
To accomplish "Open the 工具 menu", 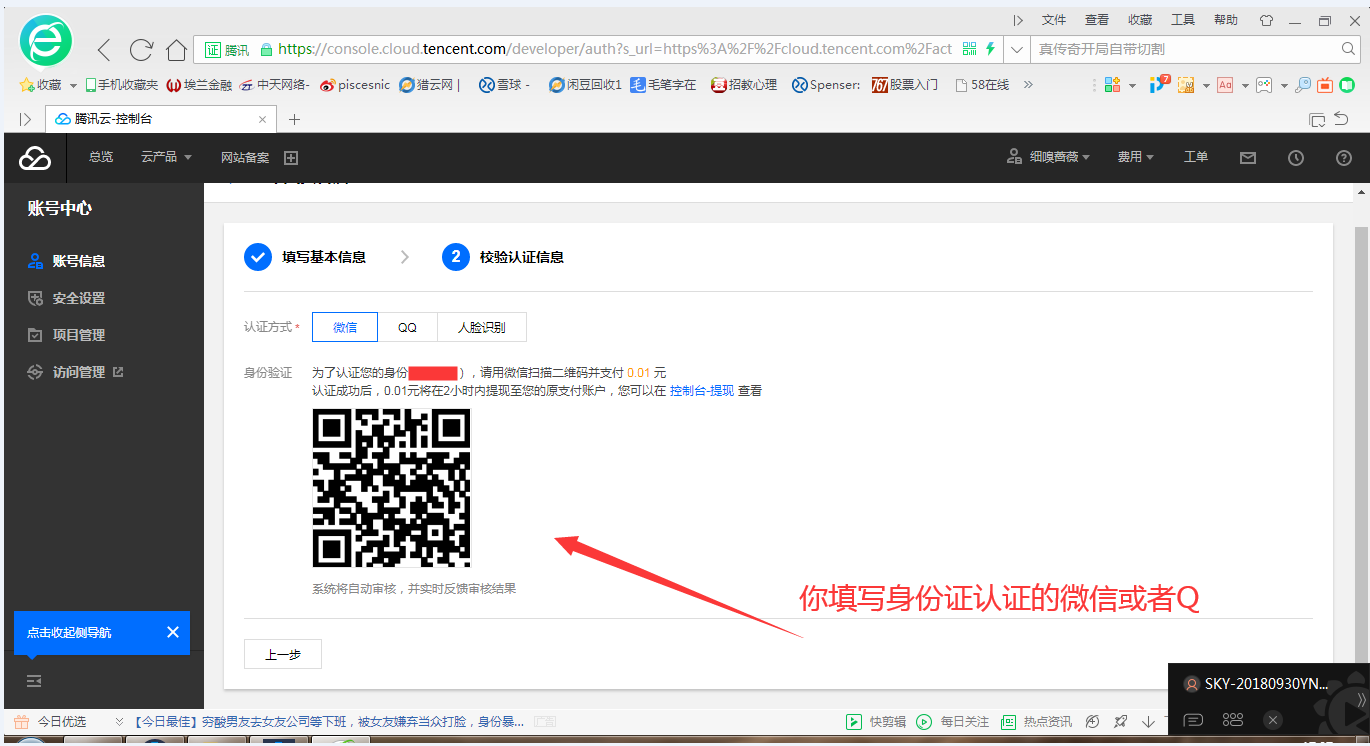I will (x=1183, y=20).
